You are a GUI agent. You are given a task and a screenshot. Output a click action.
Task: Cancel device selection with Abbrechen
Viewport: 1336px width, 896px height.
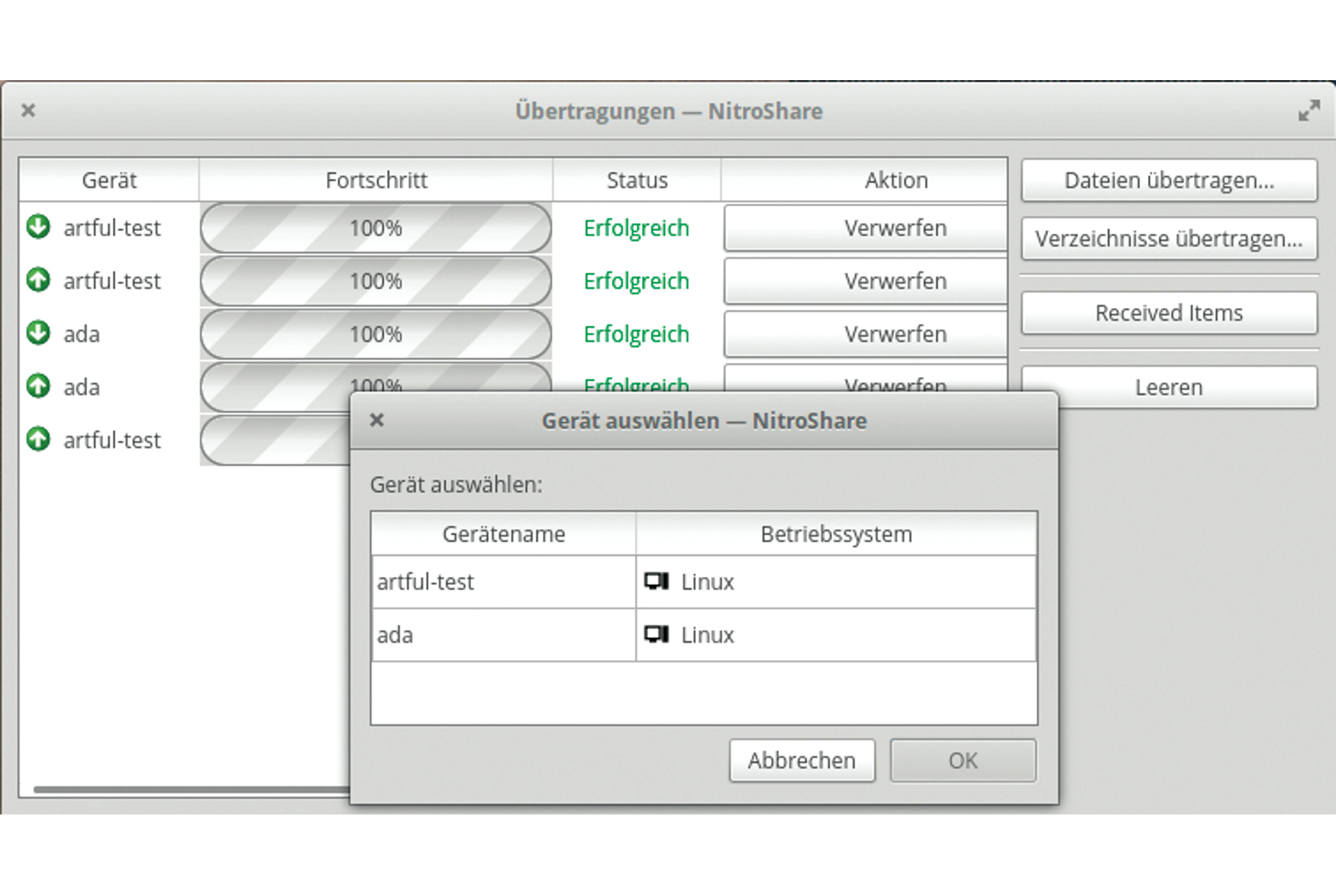[x=802, y=760]
